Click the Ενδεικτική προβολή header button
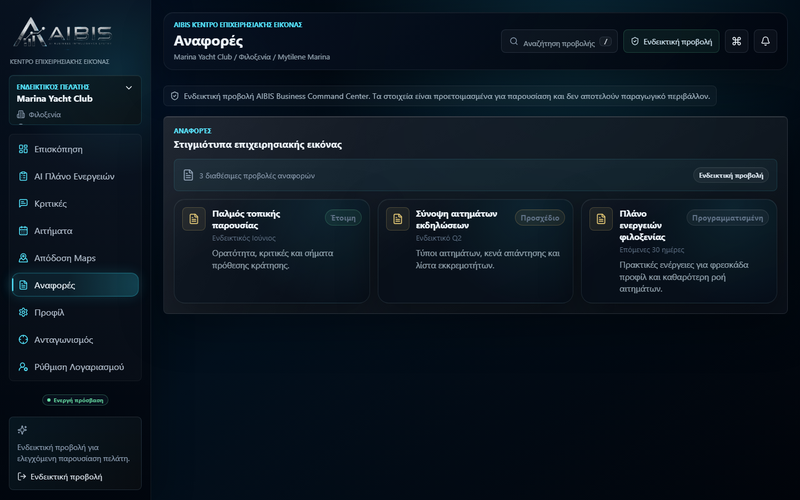This screenshot has width=800, height=500. pos(671,41)
